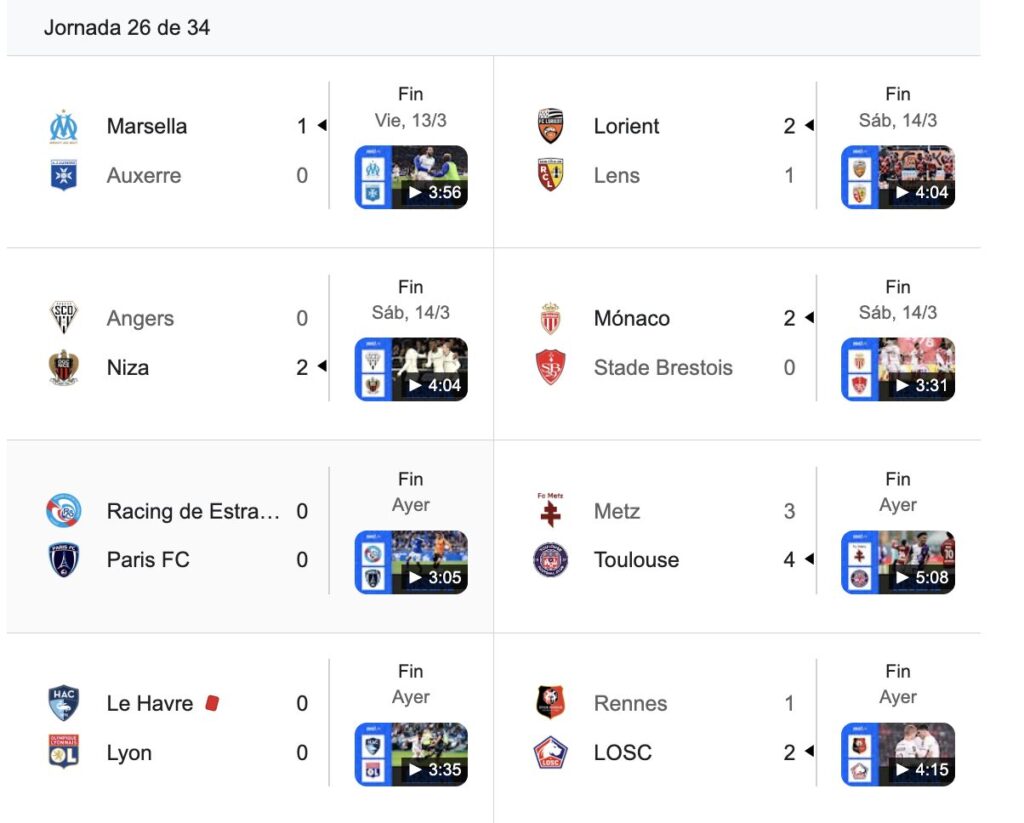The image size is (1024, 823).
Task: Open the Racing de Estrasburgo team name
Action: tap(193, 511)
